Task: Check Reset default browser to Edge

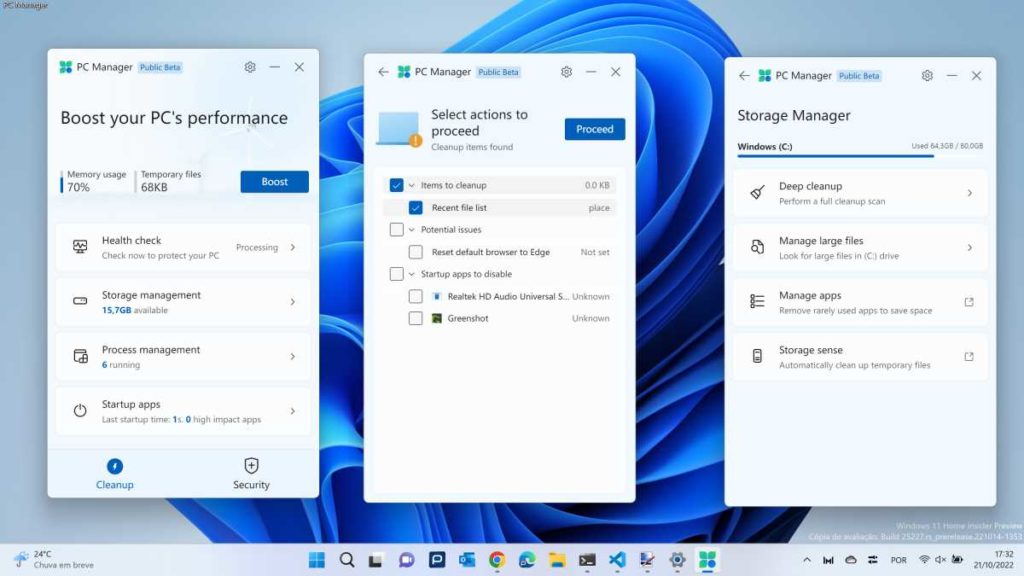Action: coord(415,252)
